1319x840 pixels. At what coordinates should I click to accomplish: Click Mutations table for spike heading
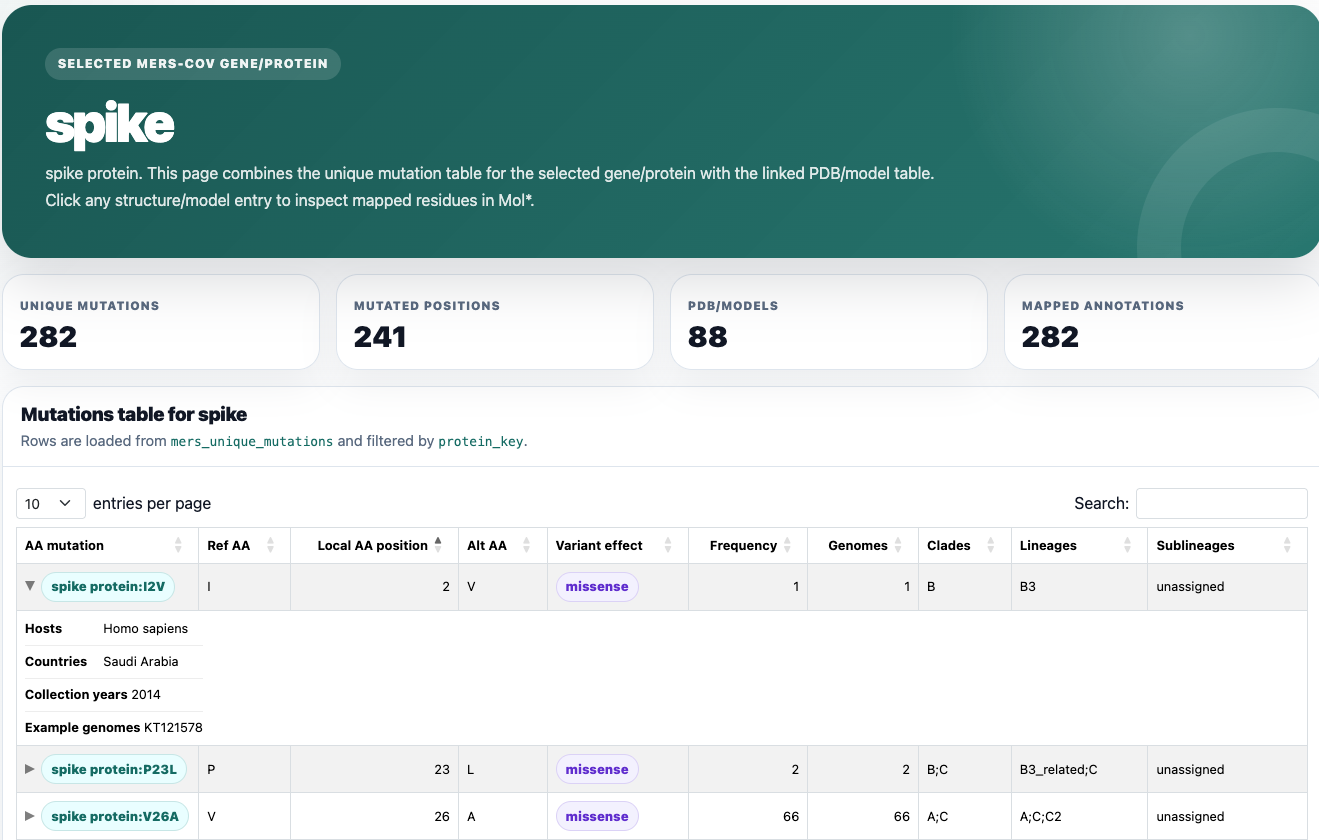[134, 414]
